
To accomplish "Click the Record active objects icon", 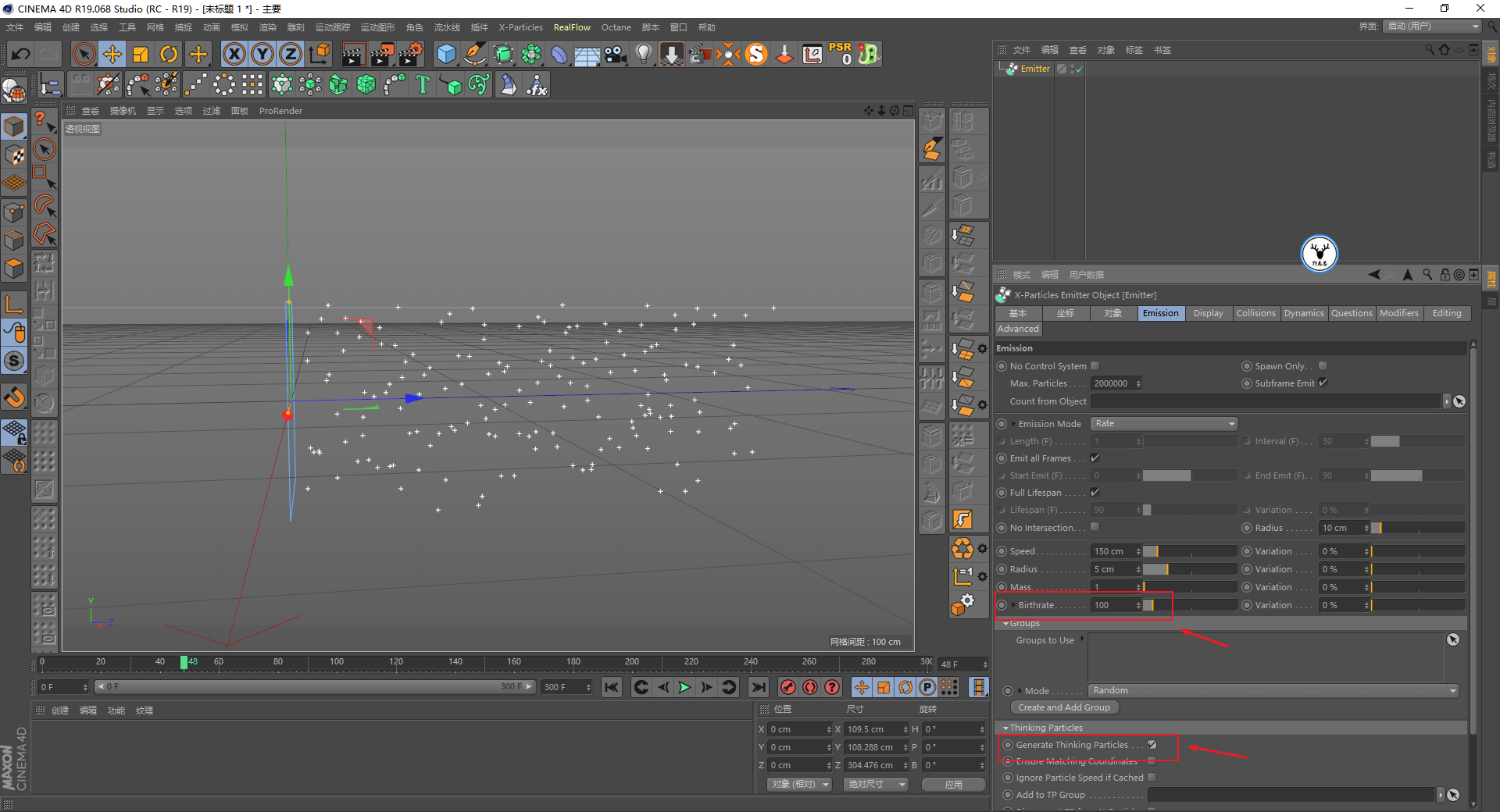I will pos(788,687).
